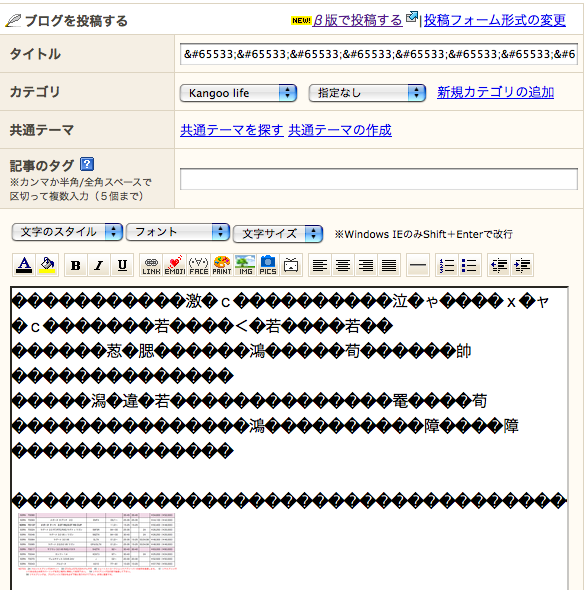This screenshot has height=590, width=587.
Task: Click the background fill color bucket icon
Action: 47,265
